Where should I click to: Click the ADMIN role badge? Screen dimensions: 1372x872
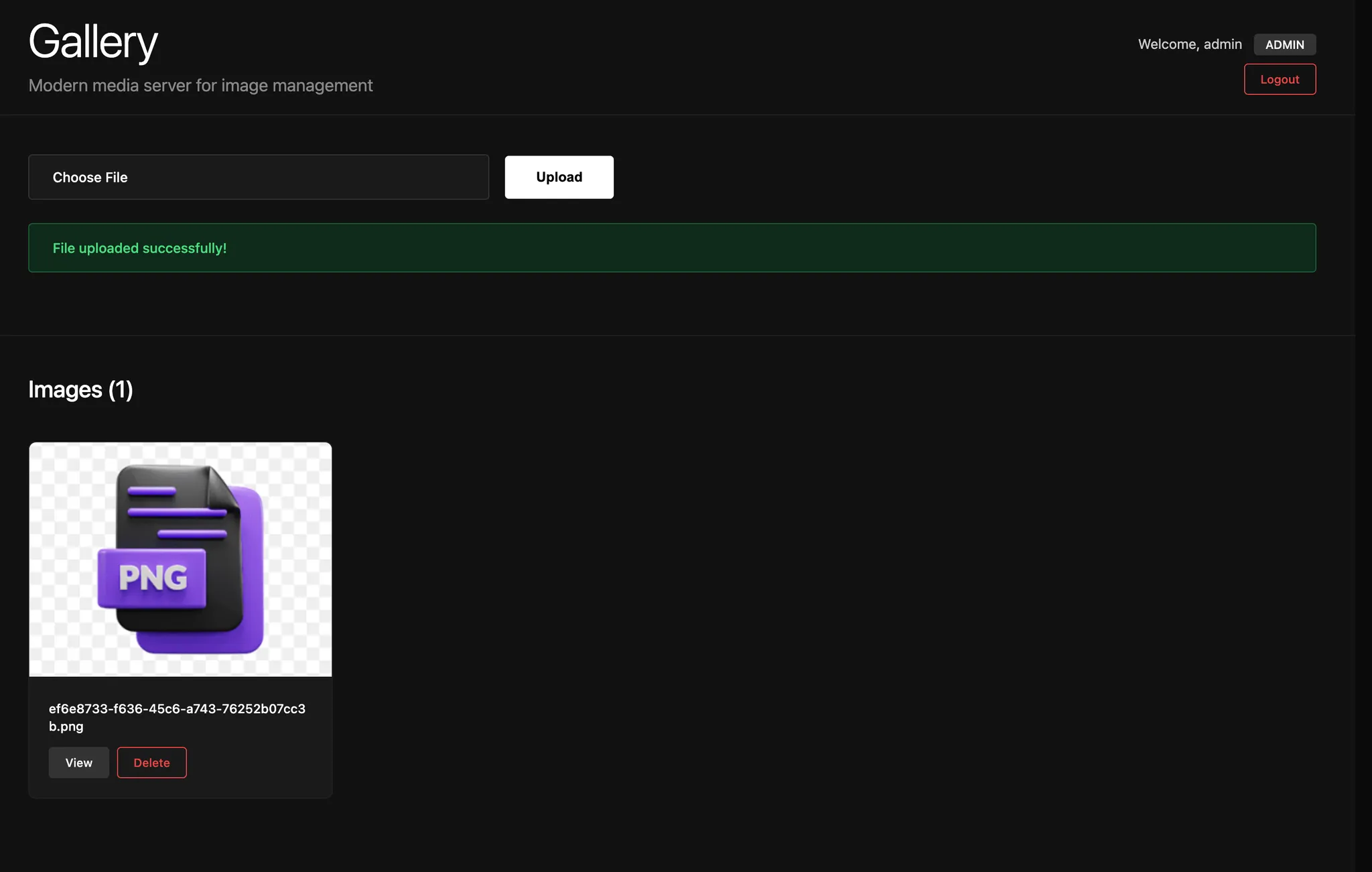click(x=1284, y=44)
